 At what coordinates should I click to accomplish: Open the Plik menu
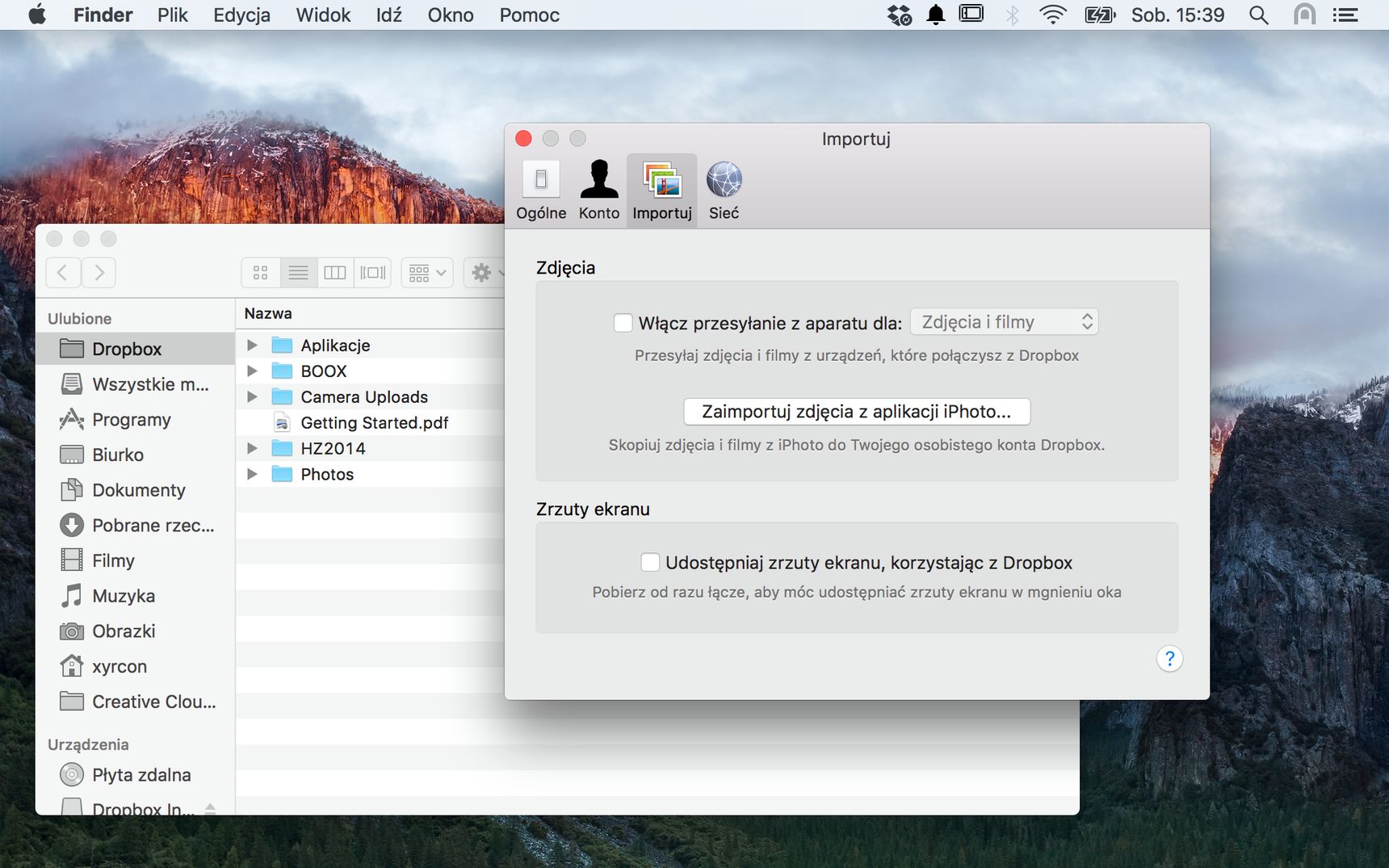click(x=173, y=15)
